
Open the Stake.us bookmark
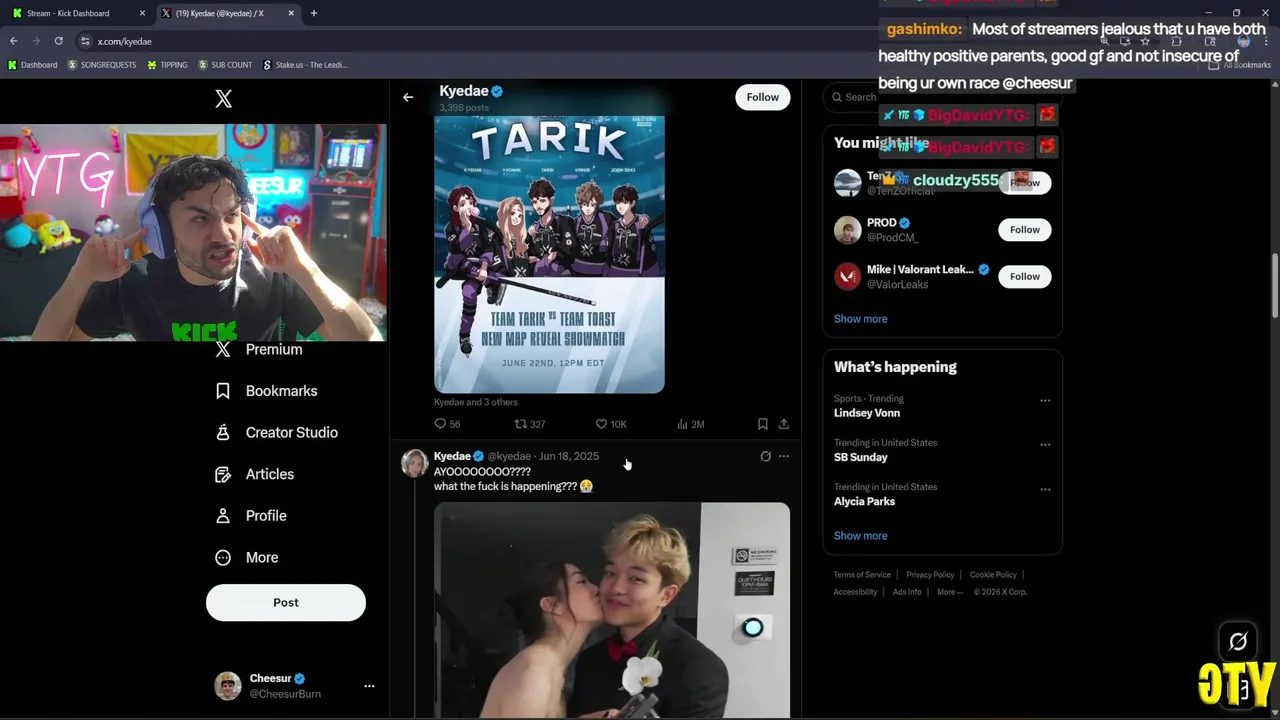pos(305,65)
